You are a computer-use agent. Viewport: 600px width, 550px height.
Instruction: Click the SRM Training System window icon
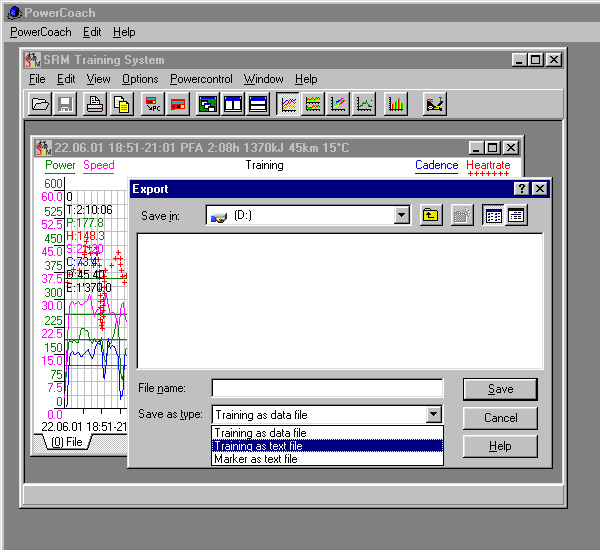[x=32, y=60]
